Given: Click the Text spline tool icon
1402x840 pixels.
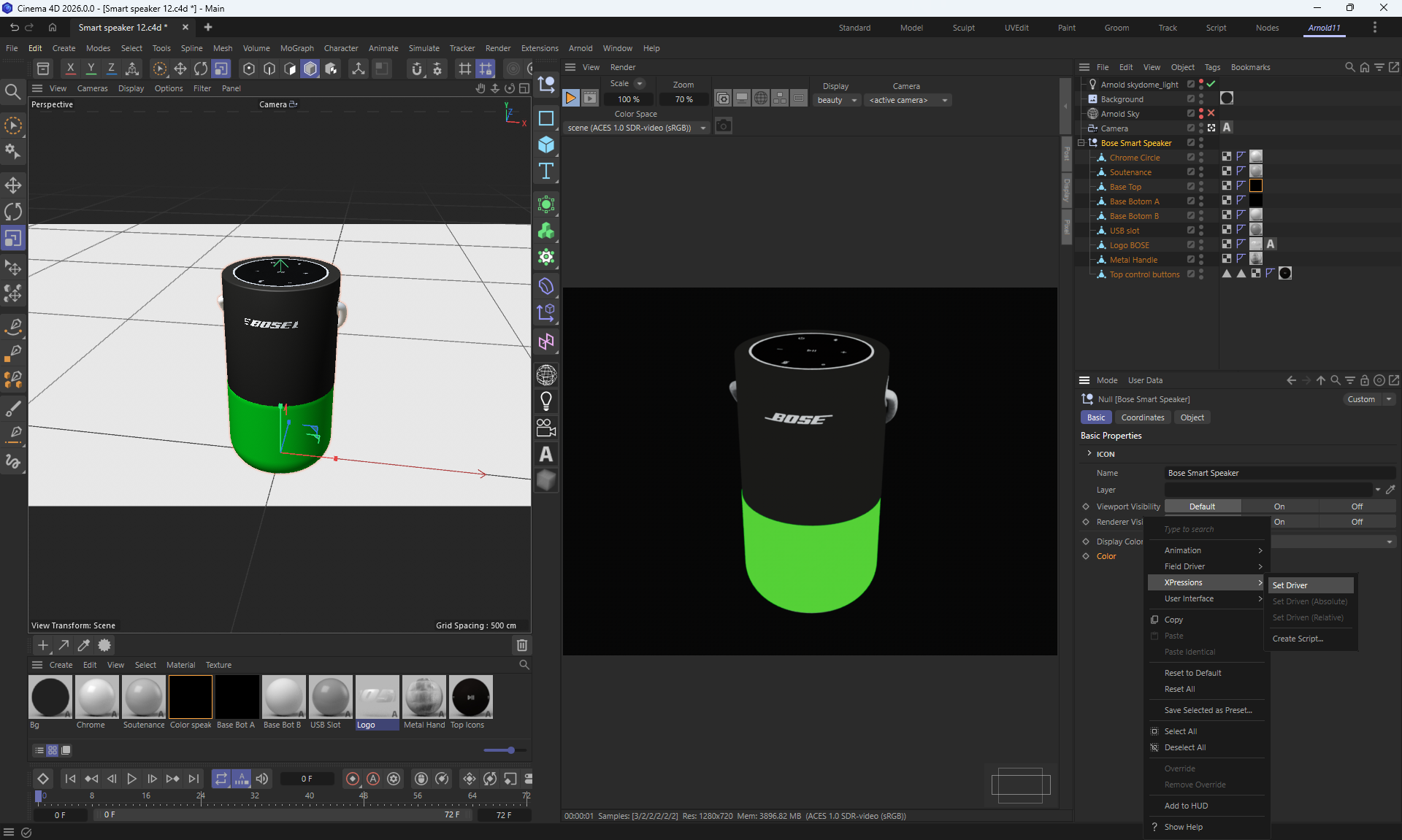Looking at the screenshot, I should click(545, 172).
